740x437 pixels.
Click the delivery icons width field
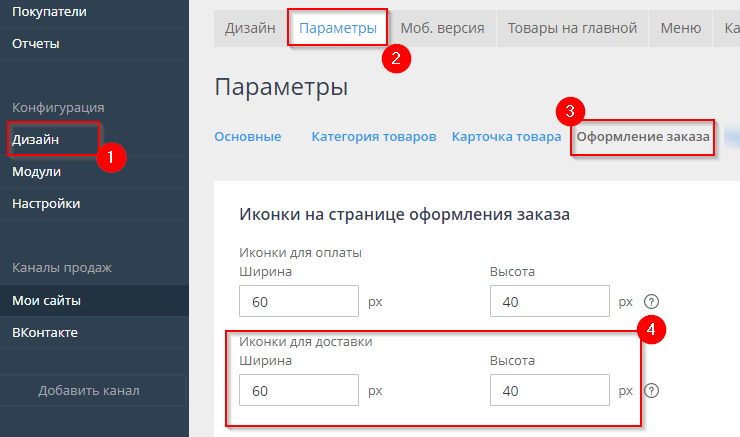[299, 390]
